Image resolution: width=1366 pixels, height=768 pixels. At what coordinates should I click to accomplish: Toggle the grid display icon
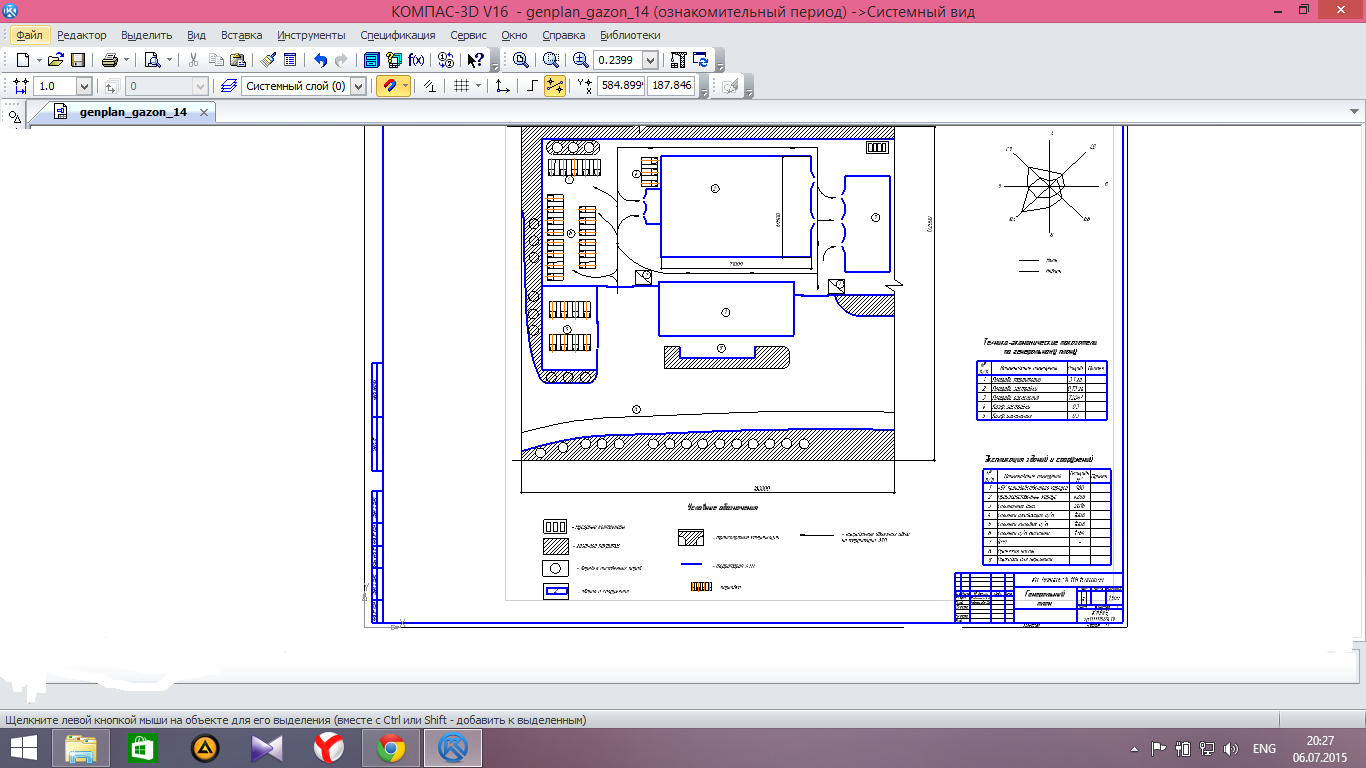point(461,86)
